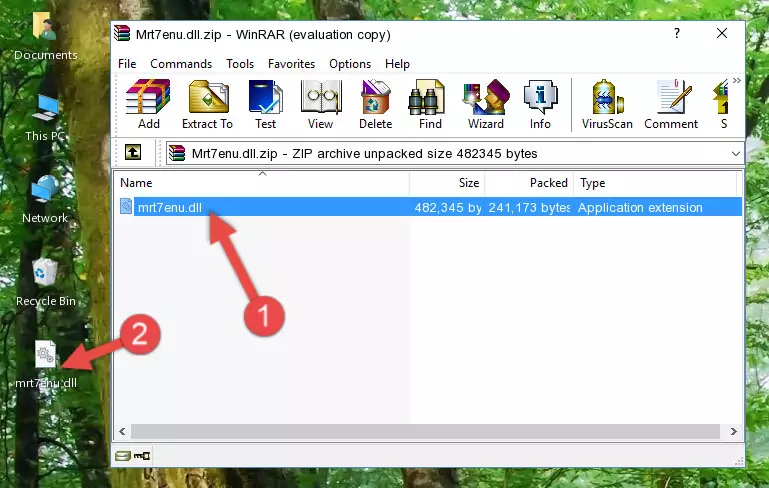Click the horizontal scrollbar thumb

pyautogui.click(x=425, y=431)
